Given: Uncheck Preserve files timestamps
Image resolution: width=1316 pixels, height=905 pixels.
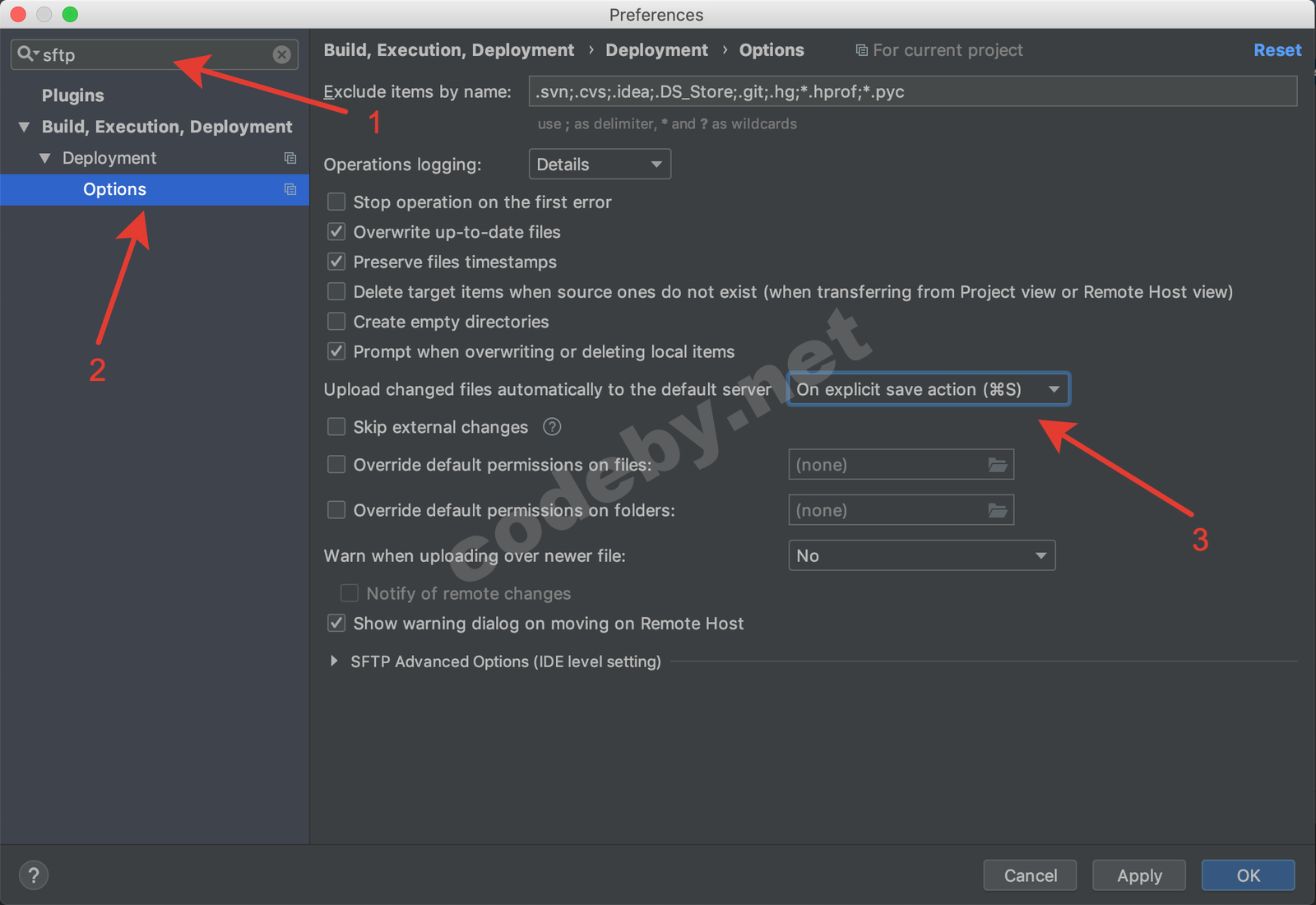Looking at the screenshot, I should [x=336, y=262].
